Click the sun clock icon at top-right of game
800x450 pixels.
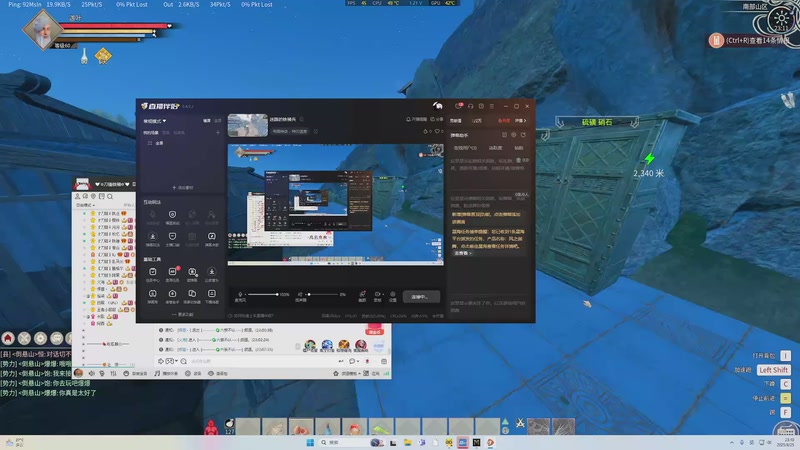[782, 19]
